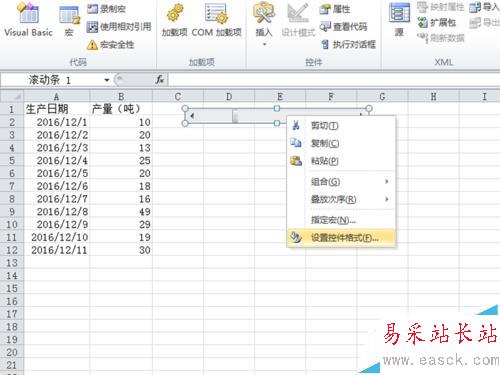Click the fx Insert Function button
The width and height of the screenshot is (500, 375).
click(x=160, y=80)
